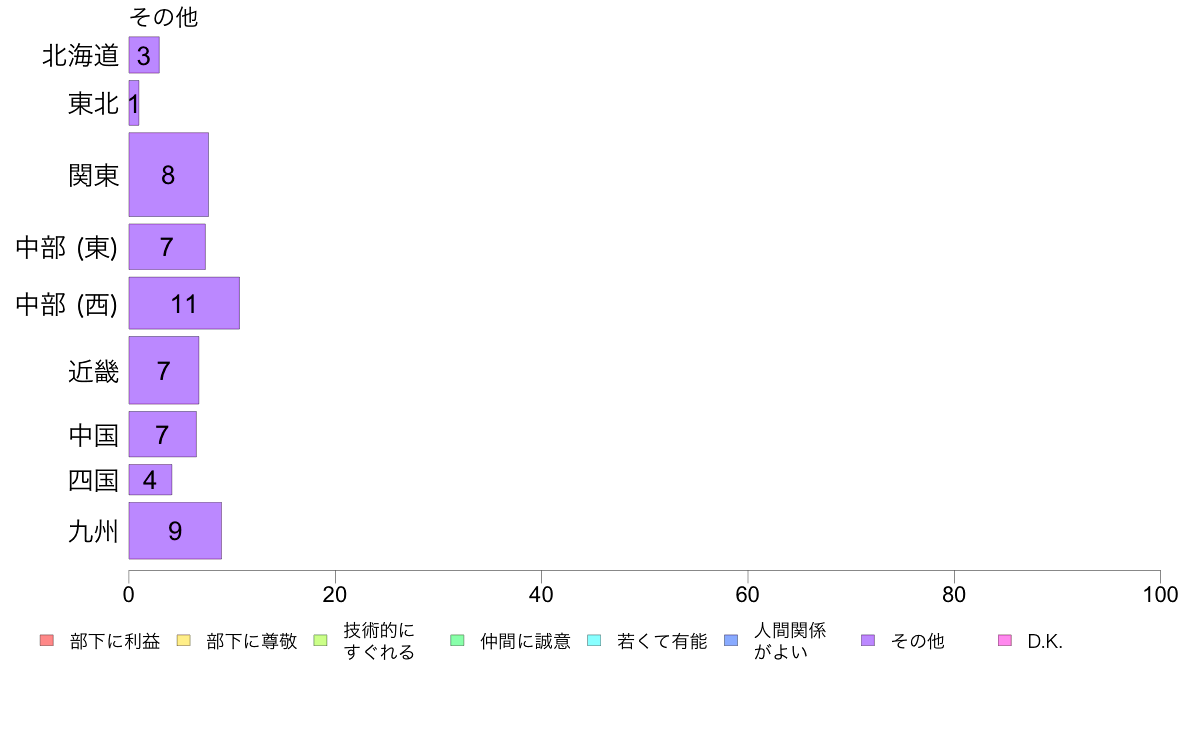Click the 近畿 row label

93,371
